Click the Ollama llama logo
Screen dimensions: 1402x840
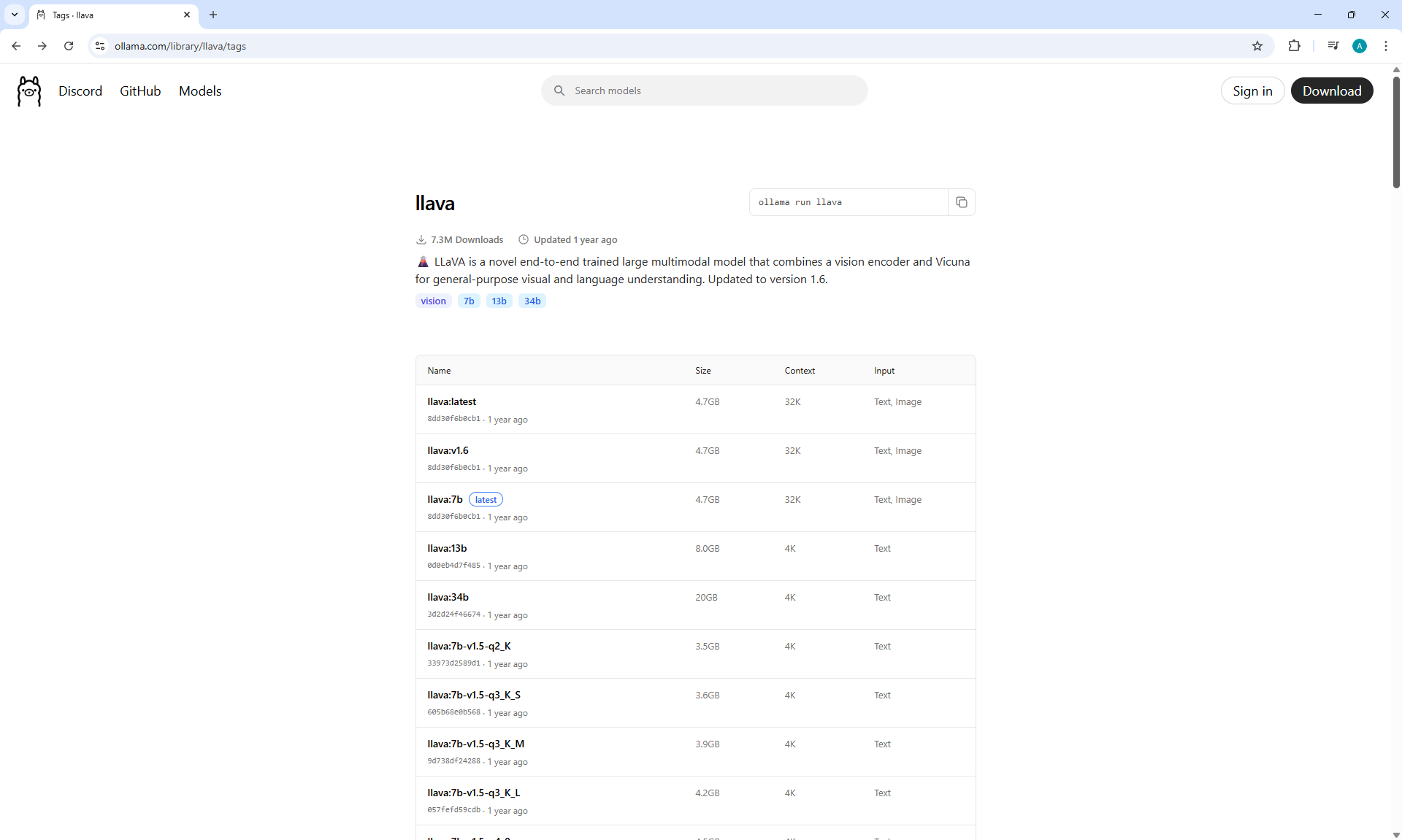point(29,91)
